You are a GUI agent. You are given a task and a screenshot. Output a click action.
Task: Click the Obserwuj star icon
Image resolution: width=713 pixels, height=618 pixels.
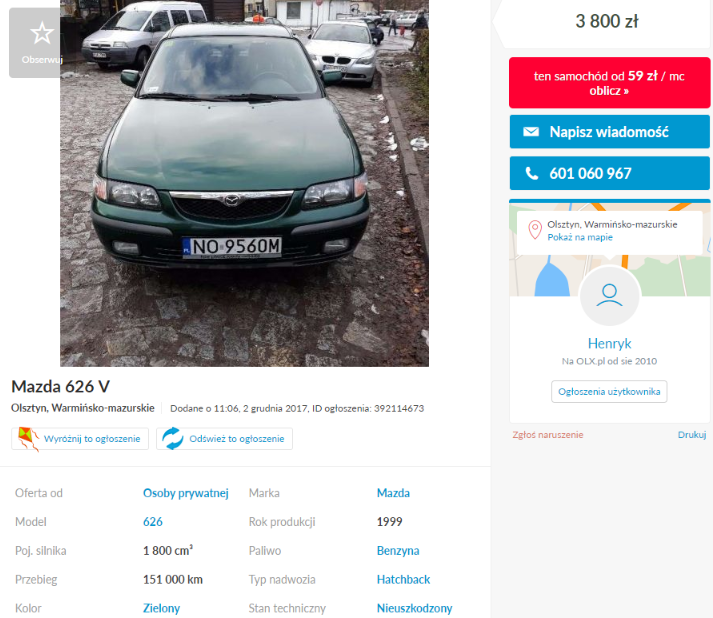(x=42, y=34)
